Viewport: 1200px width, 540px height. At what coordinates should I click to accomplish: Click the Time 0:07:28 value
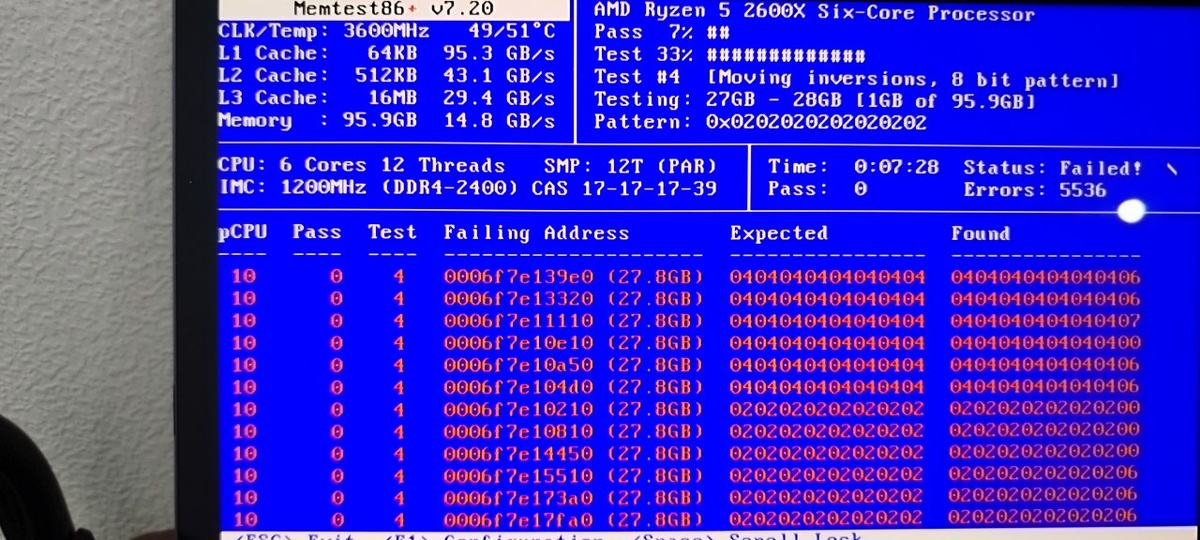896,167
